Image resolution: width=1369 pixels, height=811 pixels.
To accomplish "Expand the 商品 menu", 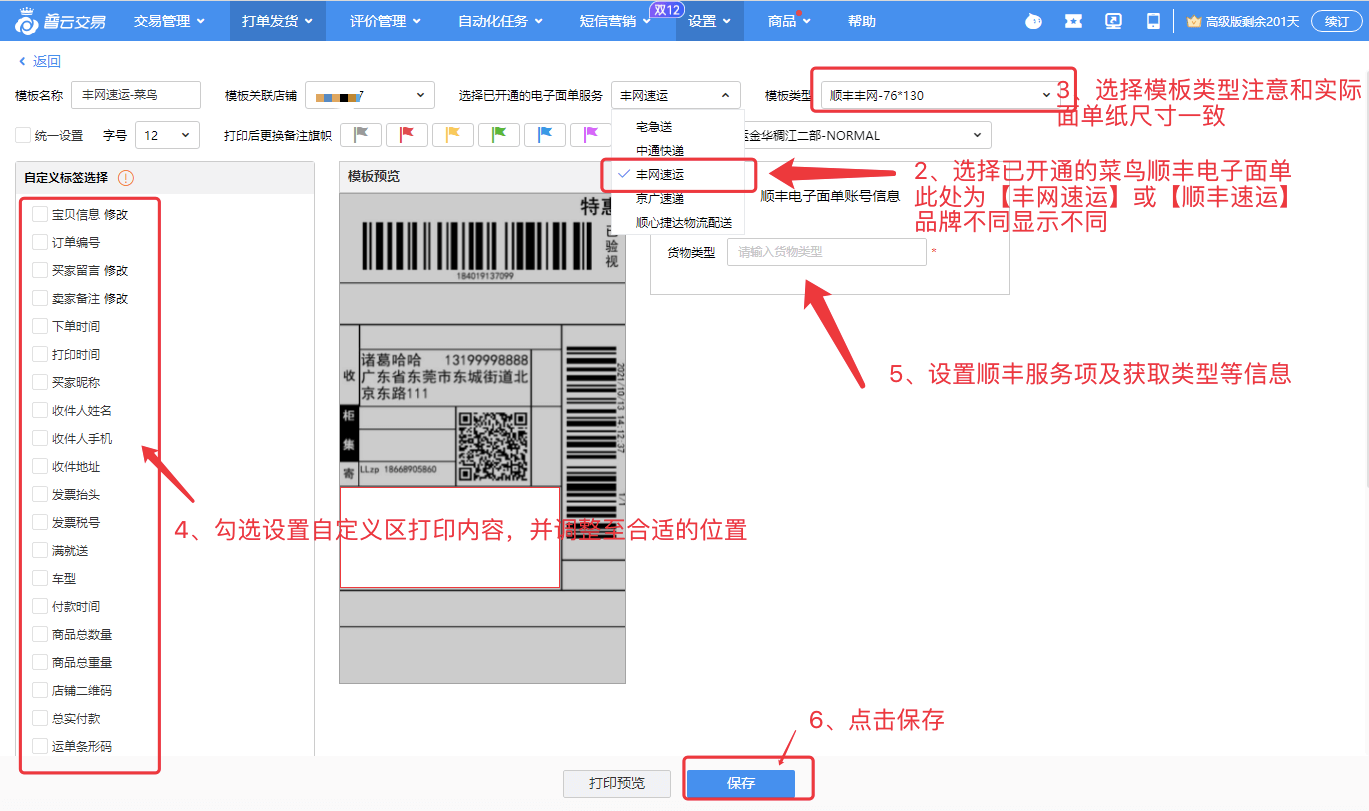I will pos(789,21).
